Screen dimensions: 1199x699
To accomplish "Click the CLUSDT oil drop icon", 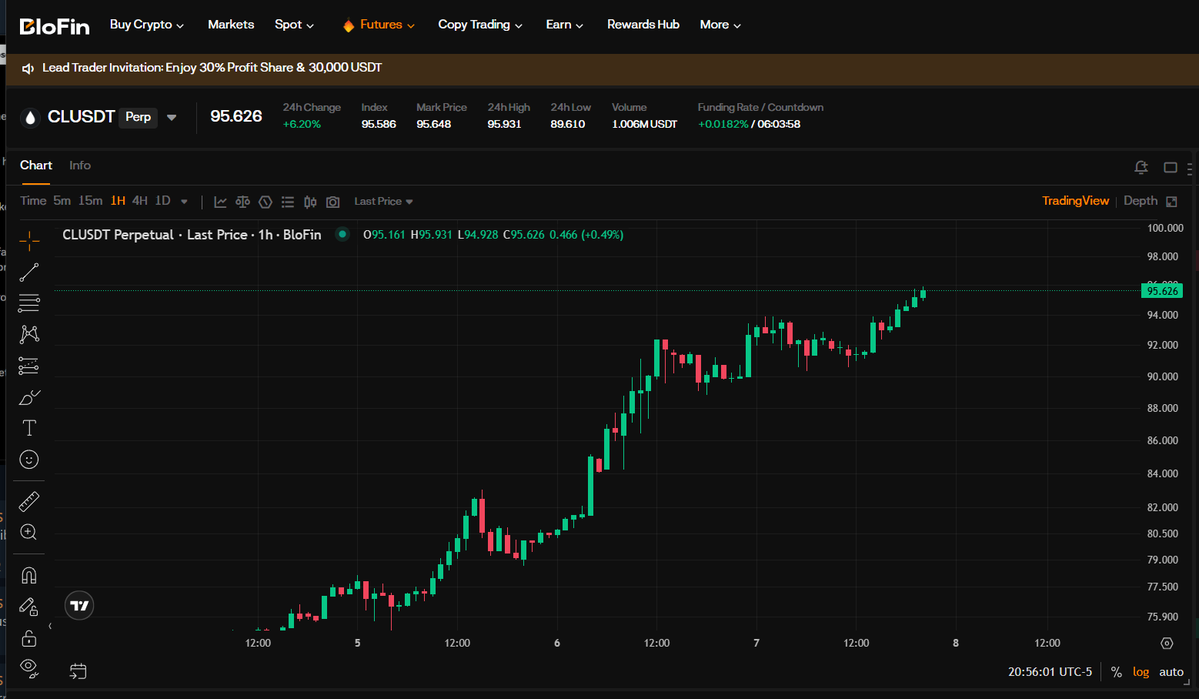I will pyautogui.click(x=30, y=117).
